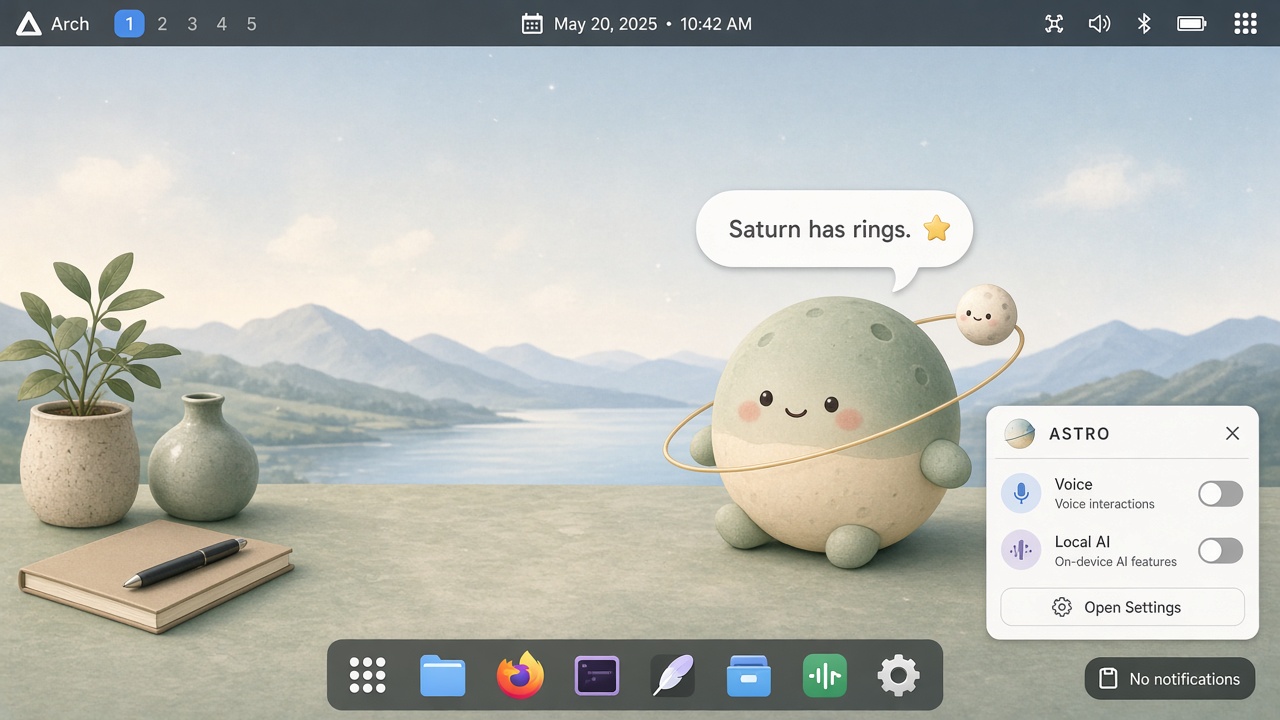Click the microphone icon beside Voice
Screen dimensions: 1280x720
(1021, 493)
